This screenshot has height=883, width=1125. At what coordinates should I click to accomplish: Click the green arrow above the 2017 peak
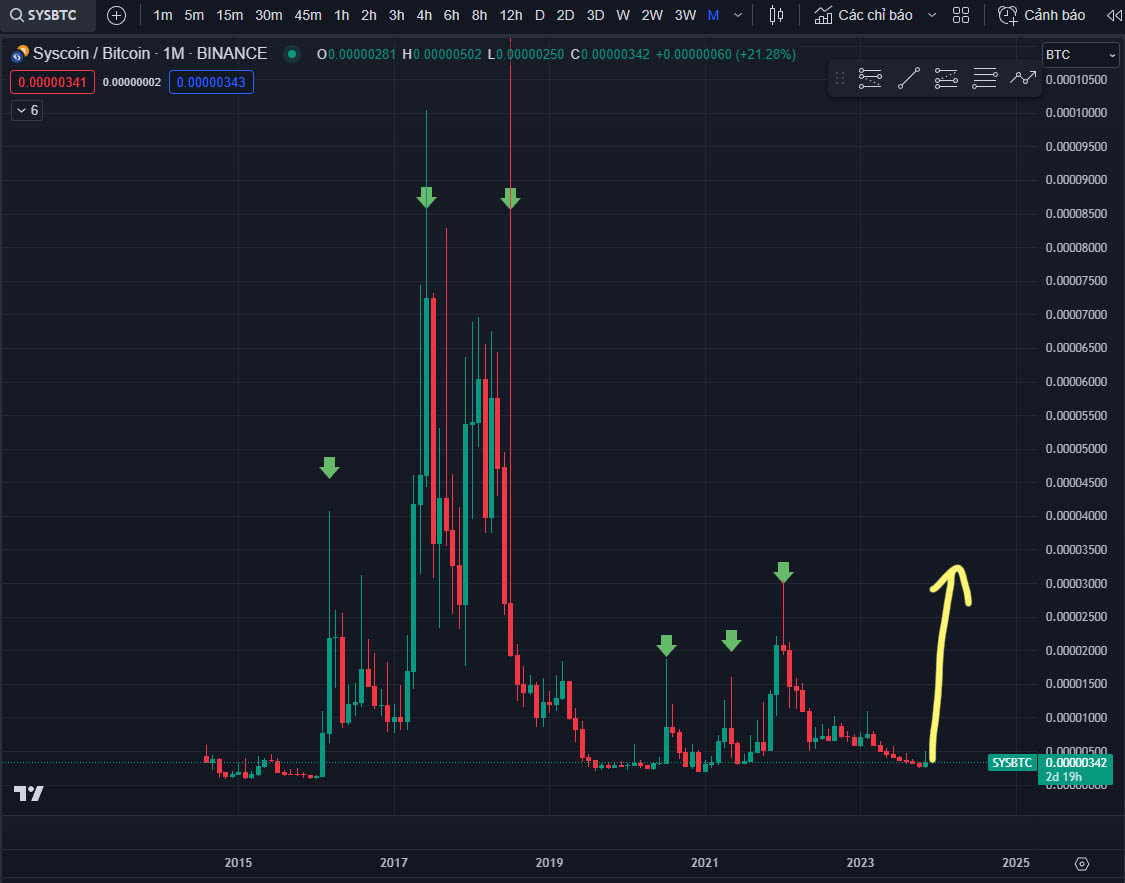426,198
